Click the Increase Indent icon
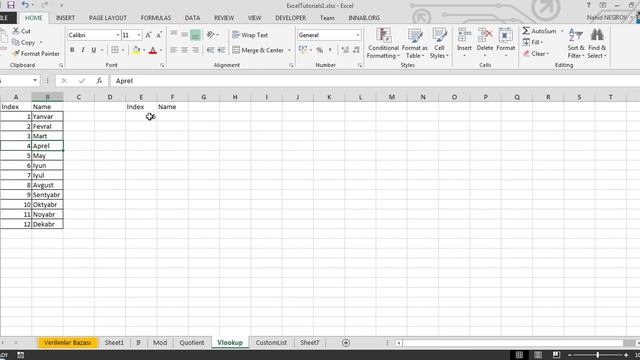Screen dimensions: 640x360 click(221, 50)
